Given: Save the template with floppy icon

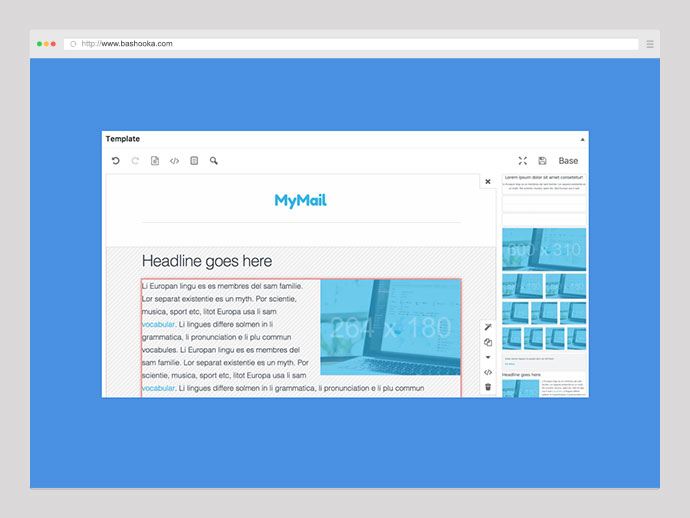Looking at the screenshot, I should point(542,161).
